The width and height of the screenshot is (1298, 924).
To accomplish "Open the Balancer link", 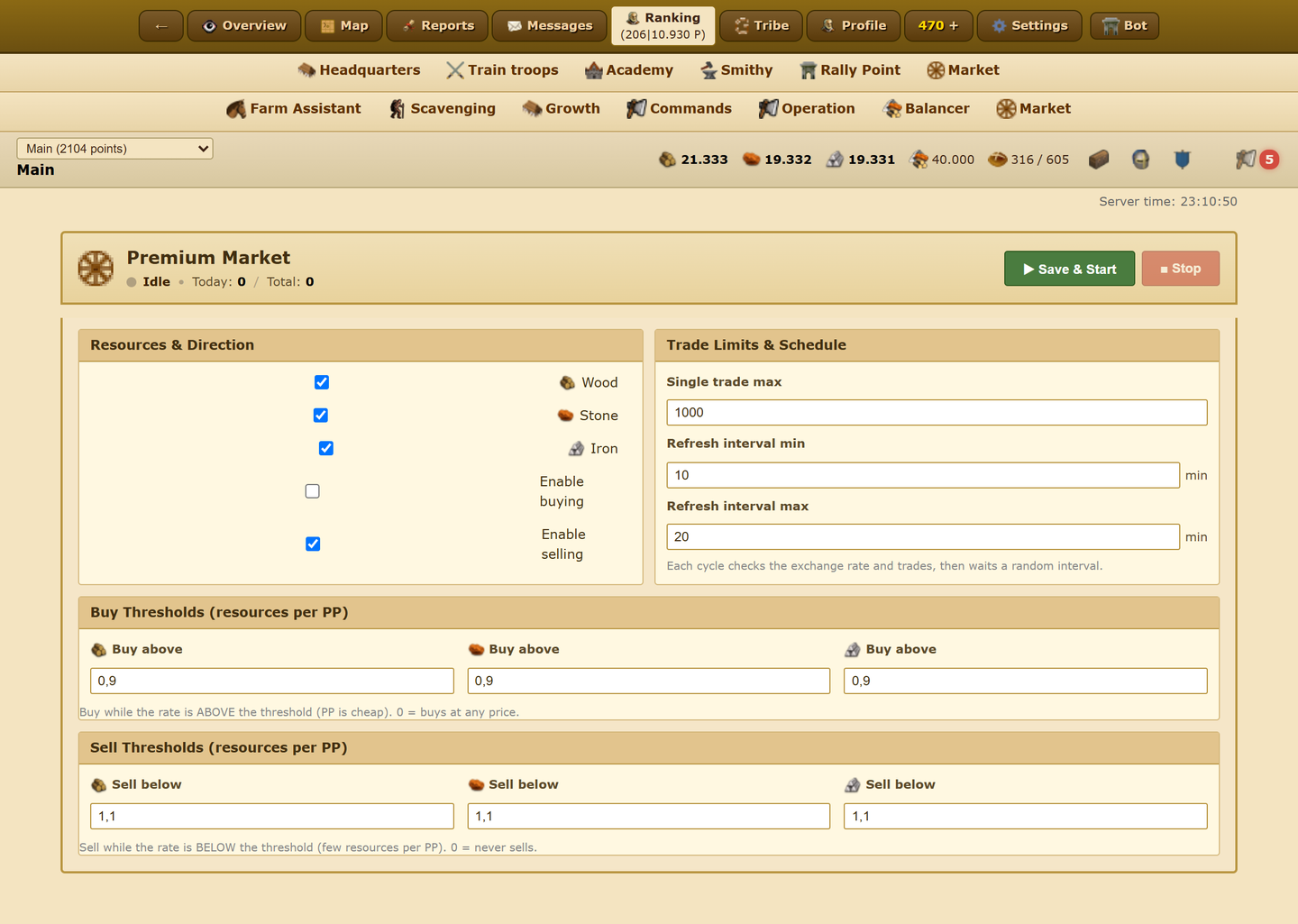I will (x=927, y=109).
